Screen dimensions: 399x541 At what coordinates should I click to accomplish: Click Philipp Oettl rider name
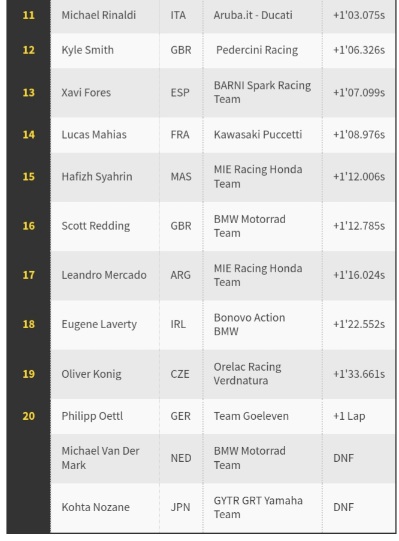point(92,416)
